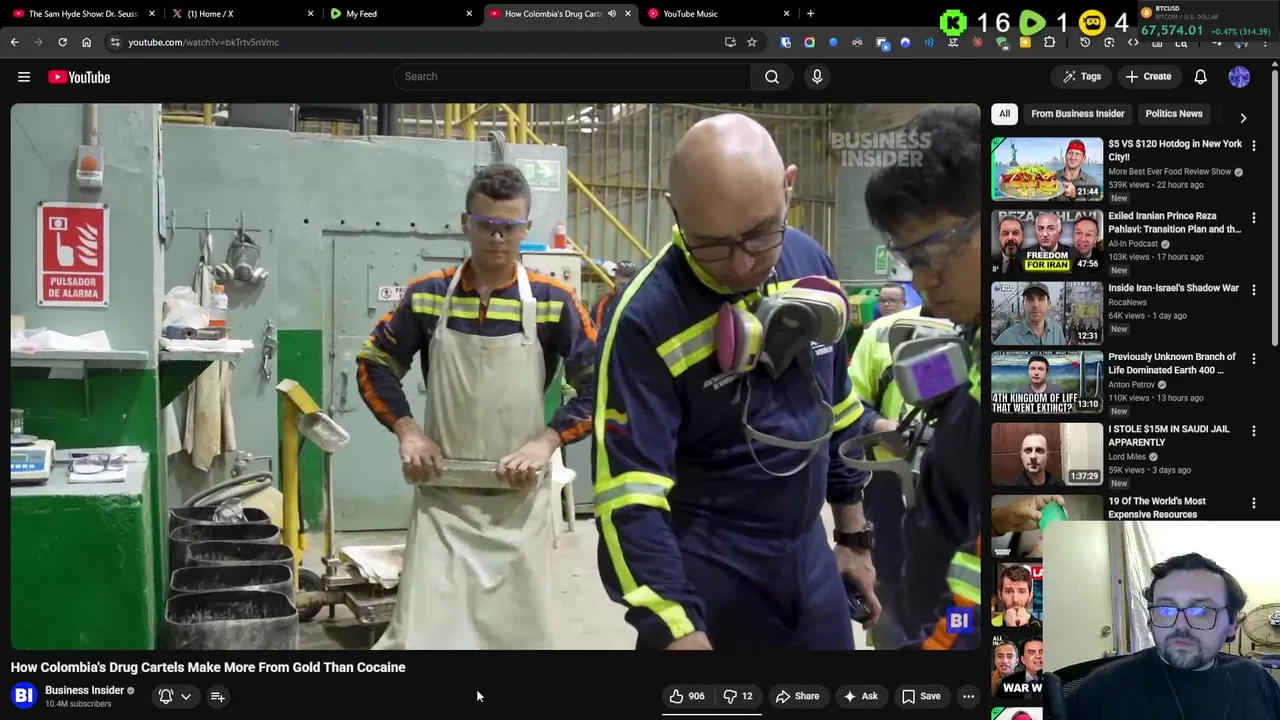View site information icon in address bar
This screenshot has width=1280, height=720.
coord(115,42)
